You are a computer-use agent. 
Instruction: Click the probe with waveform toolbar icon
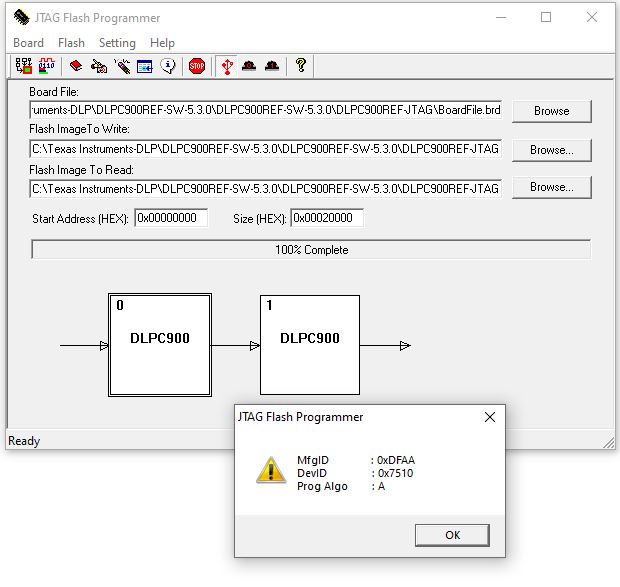click(122, 66)
